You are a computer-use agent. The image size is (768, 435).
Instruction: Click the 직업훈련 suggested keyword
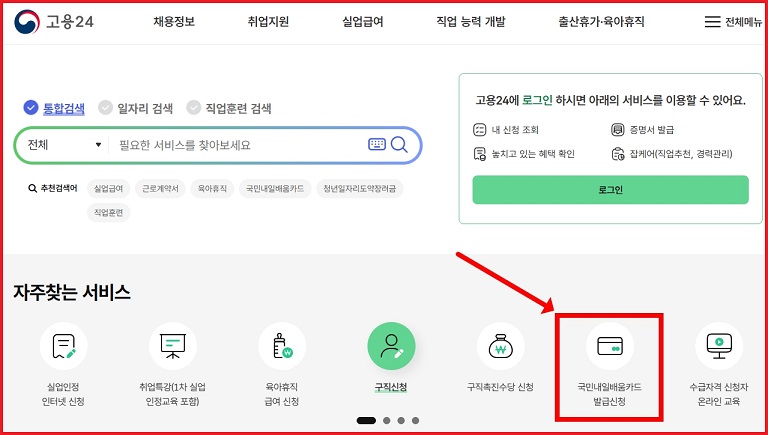point(109,213)
